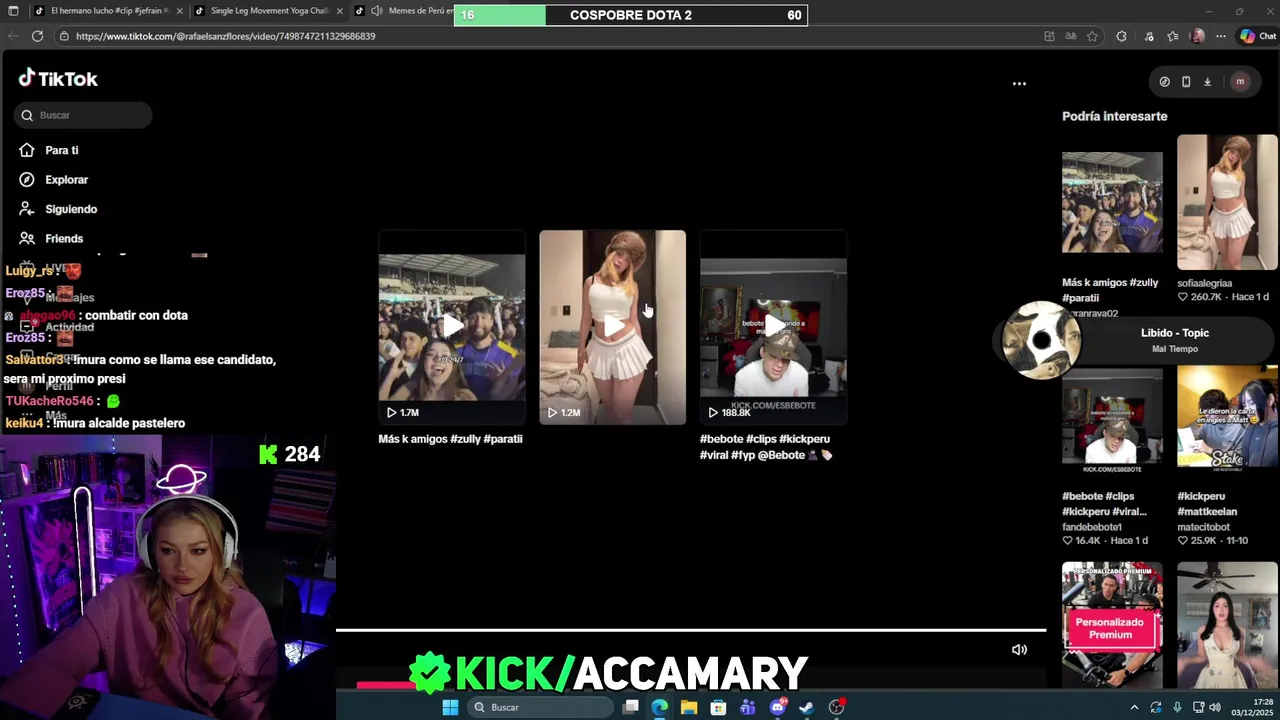Open the Personalizado Premium video thumbnail
This screenshot has width=1280, height=720.
tap(1112, 624)
